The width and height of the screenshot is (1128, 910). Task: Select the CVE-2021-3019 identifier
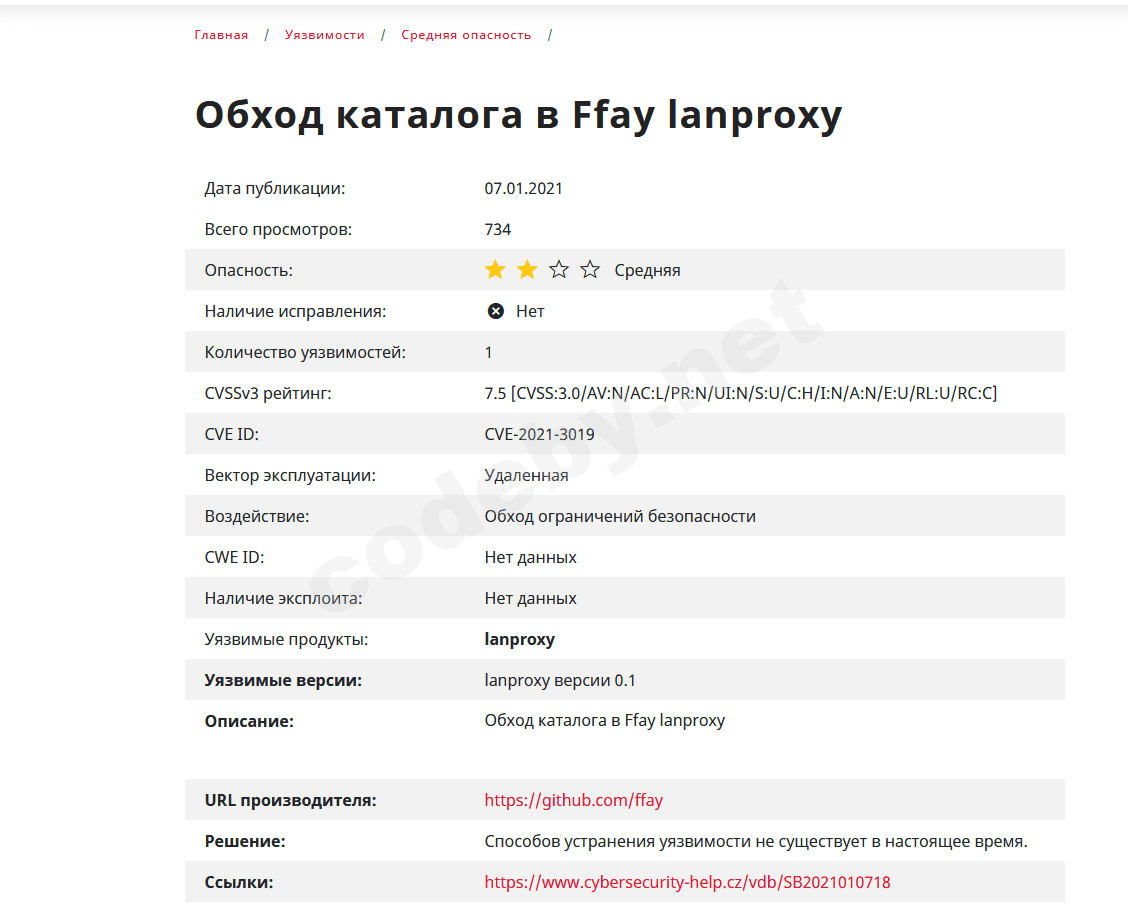coord(540,434)
